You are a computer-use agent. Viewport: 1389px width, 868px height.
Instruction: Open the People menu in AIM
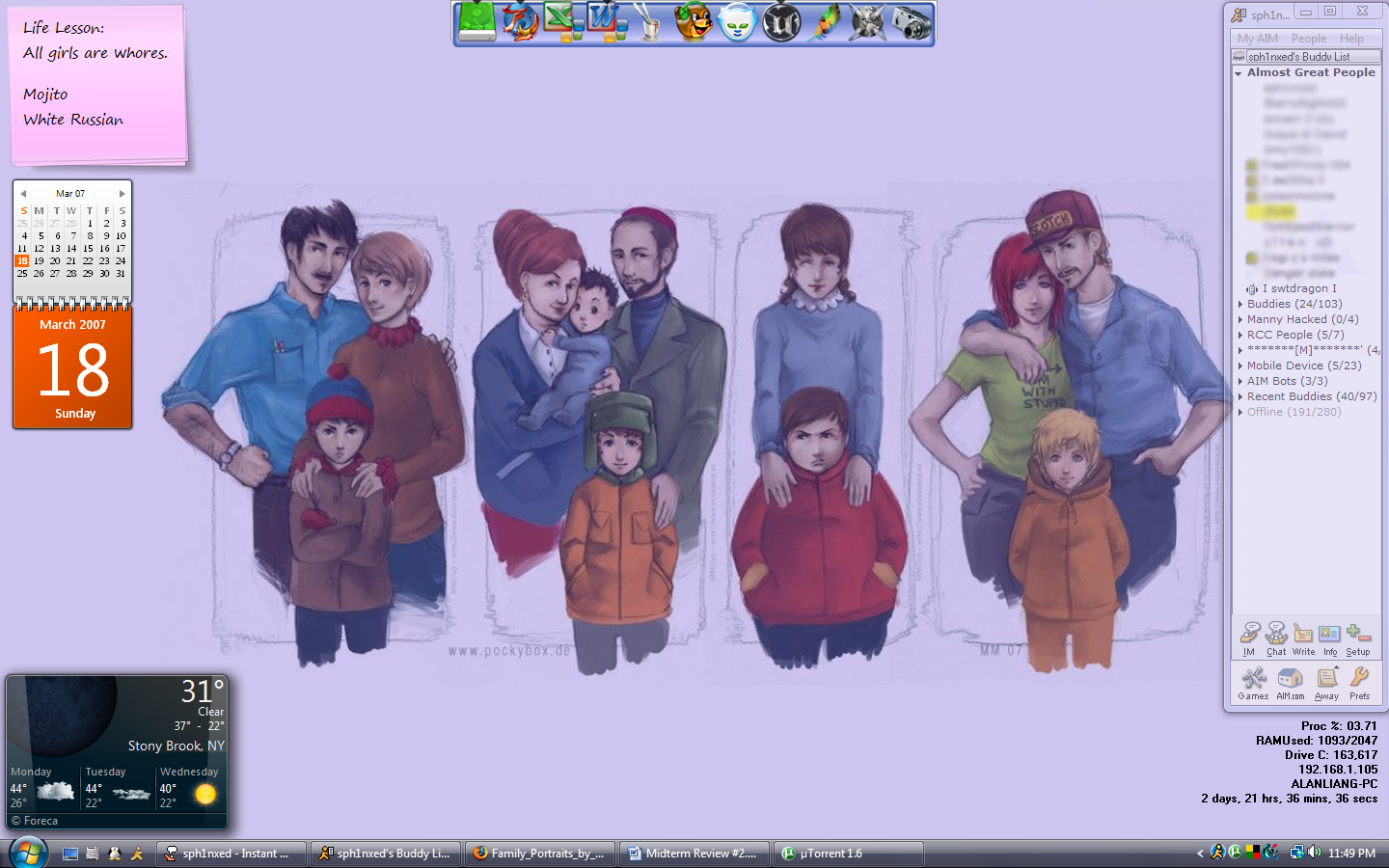1308,39
